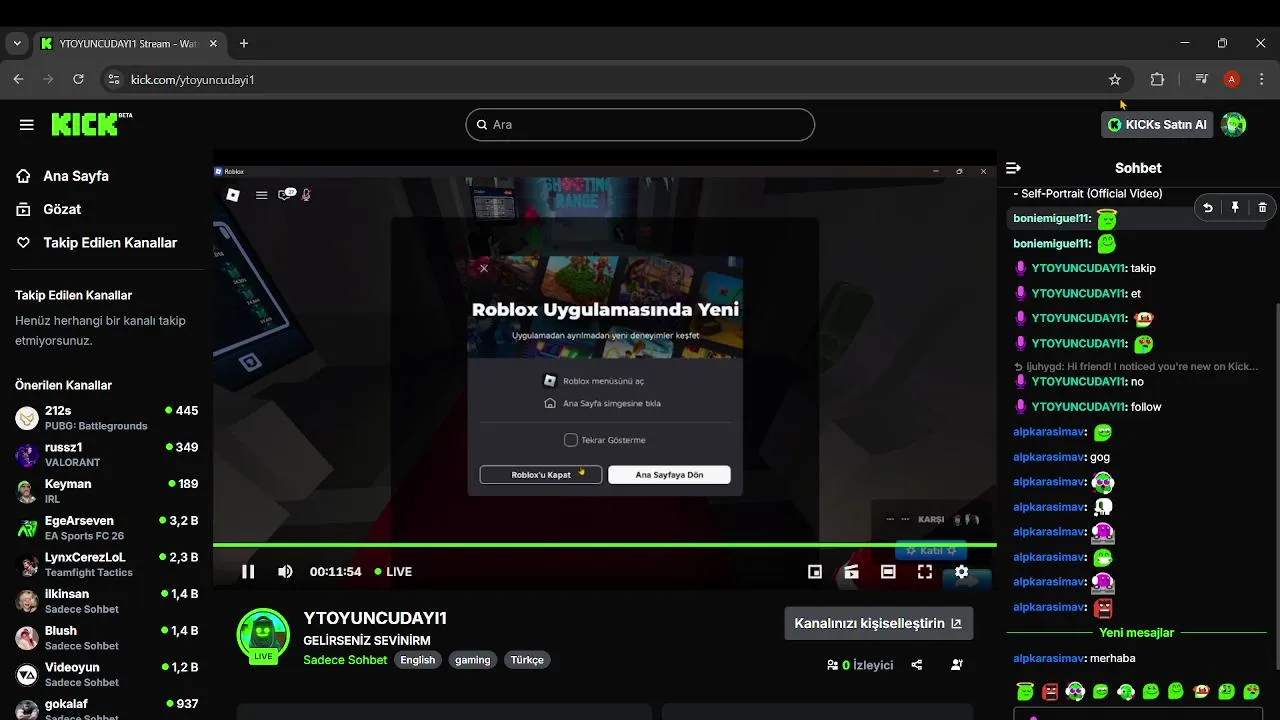Bookmark this page with the star icon
The height and width of the screenshot is (720, 1280).
tap(1115, 79)
